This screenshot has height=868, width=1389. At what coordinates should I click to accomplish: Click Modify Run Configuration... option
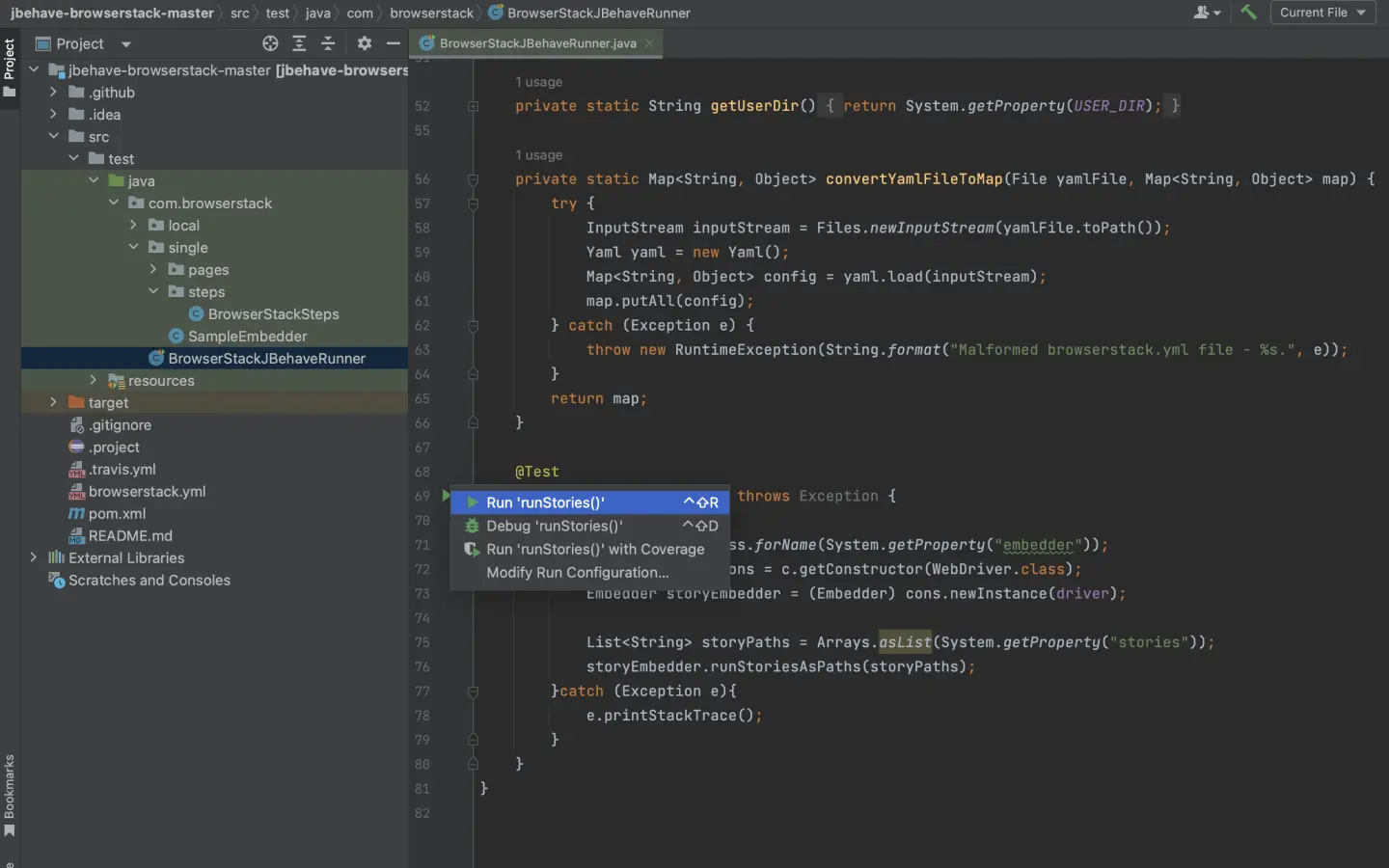(577, 572)
